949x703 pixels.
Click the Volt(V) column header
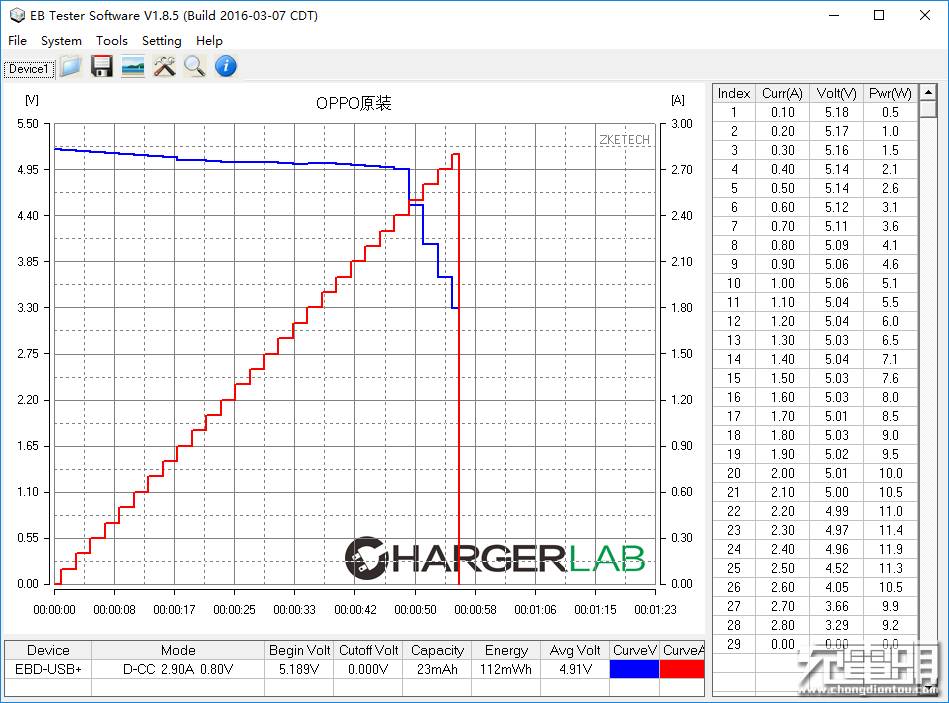(x=836, y=93)
